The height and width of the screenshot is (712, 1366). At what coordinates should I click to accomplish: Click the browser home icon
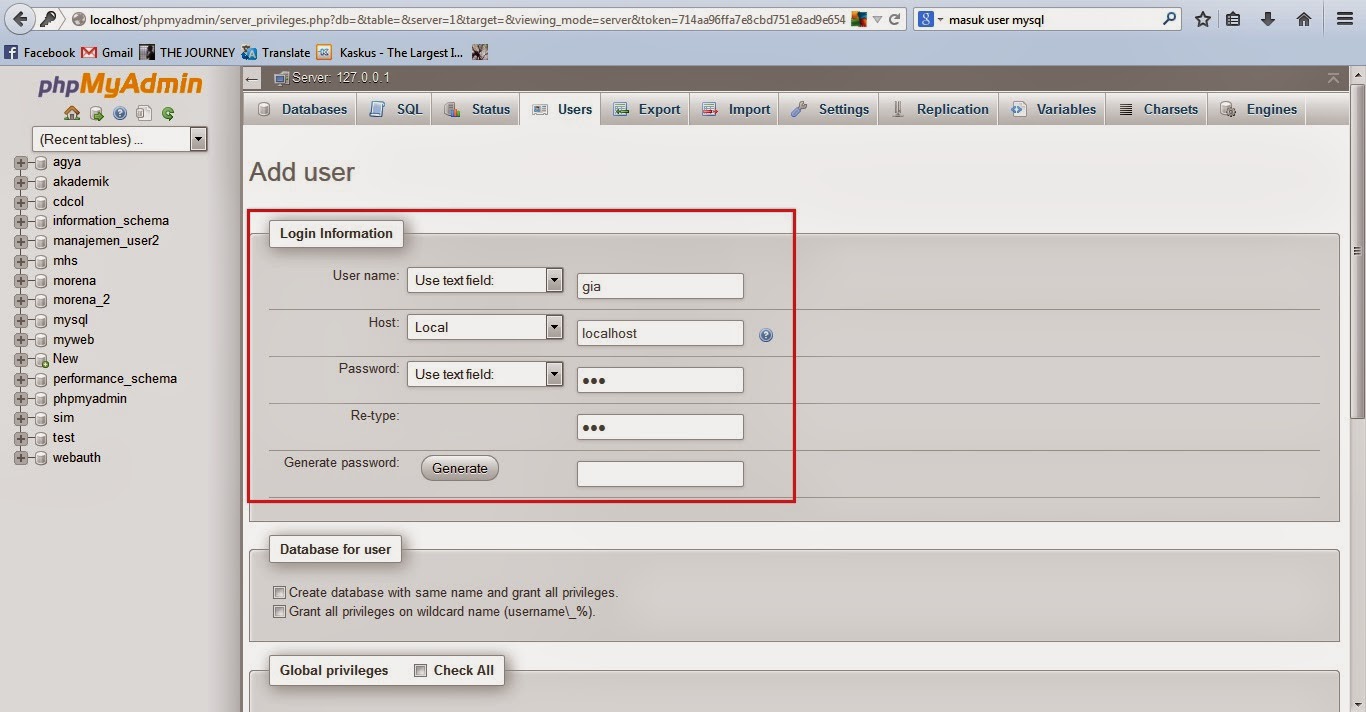(x=1303, y=19)
